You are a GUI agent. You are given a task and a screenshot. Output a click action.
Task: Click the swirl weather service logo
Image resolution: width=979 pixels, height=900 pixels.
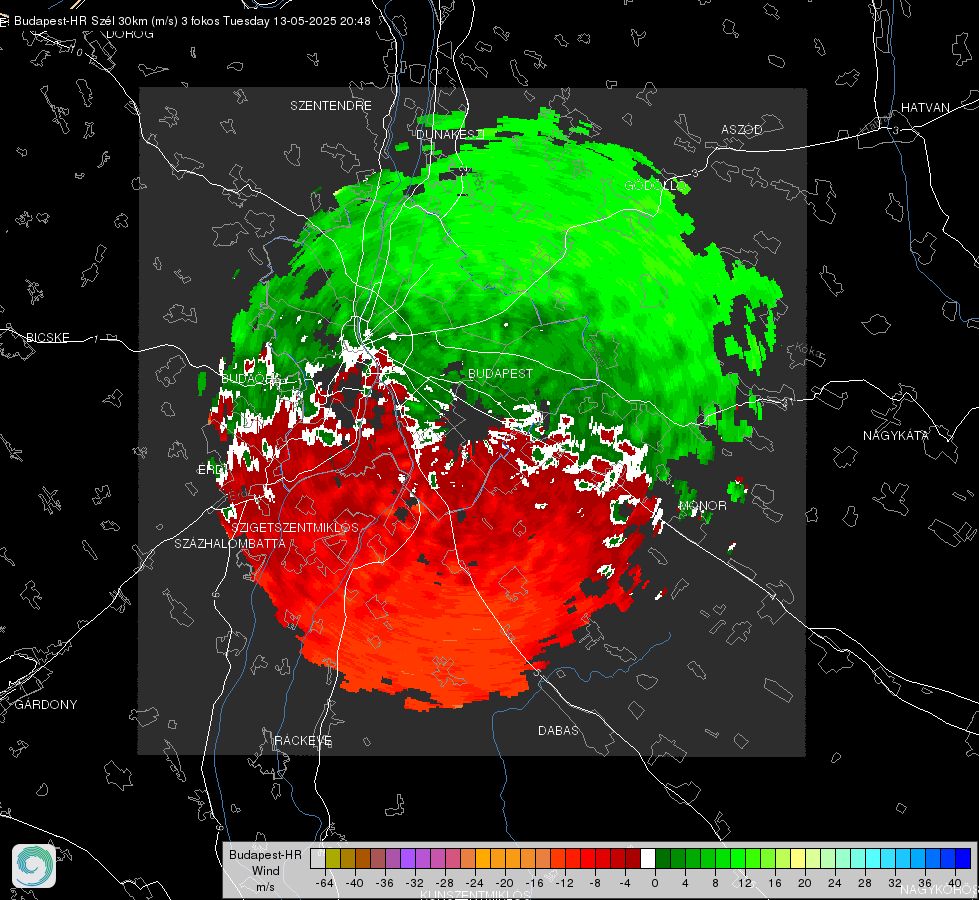pos(34,866)
